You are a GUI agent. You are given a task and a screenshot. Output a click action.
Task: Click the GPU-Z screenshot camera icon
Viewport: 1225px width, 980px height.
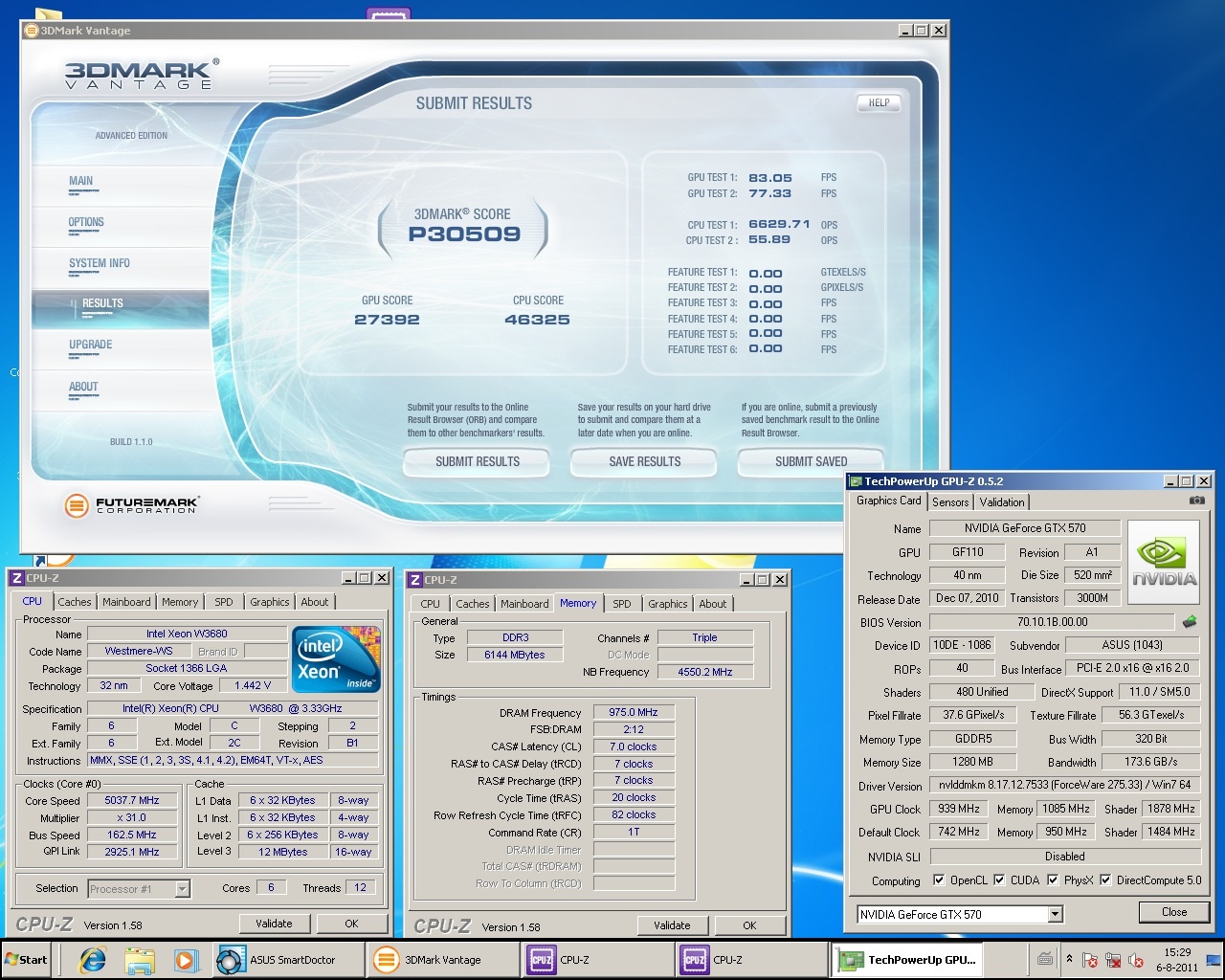[x=1196, y=501]
